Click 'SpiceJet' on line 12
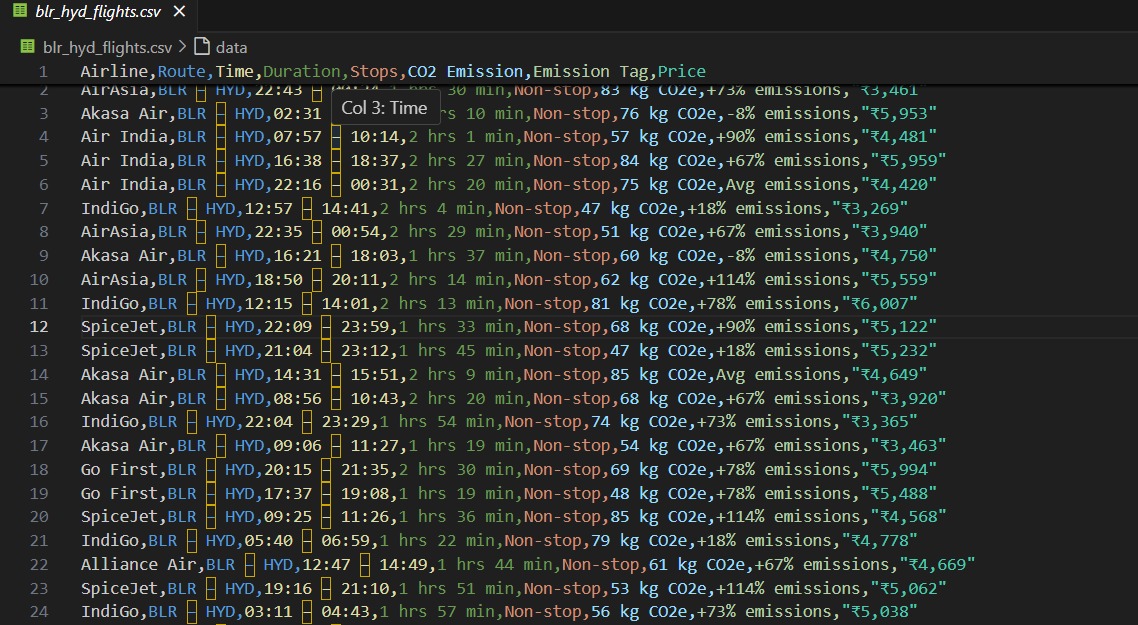Viewport: 1138px width, 625px height. (x=119, y=327)
